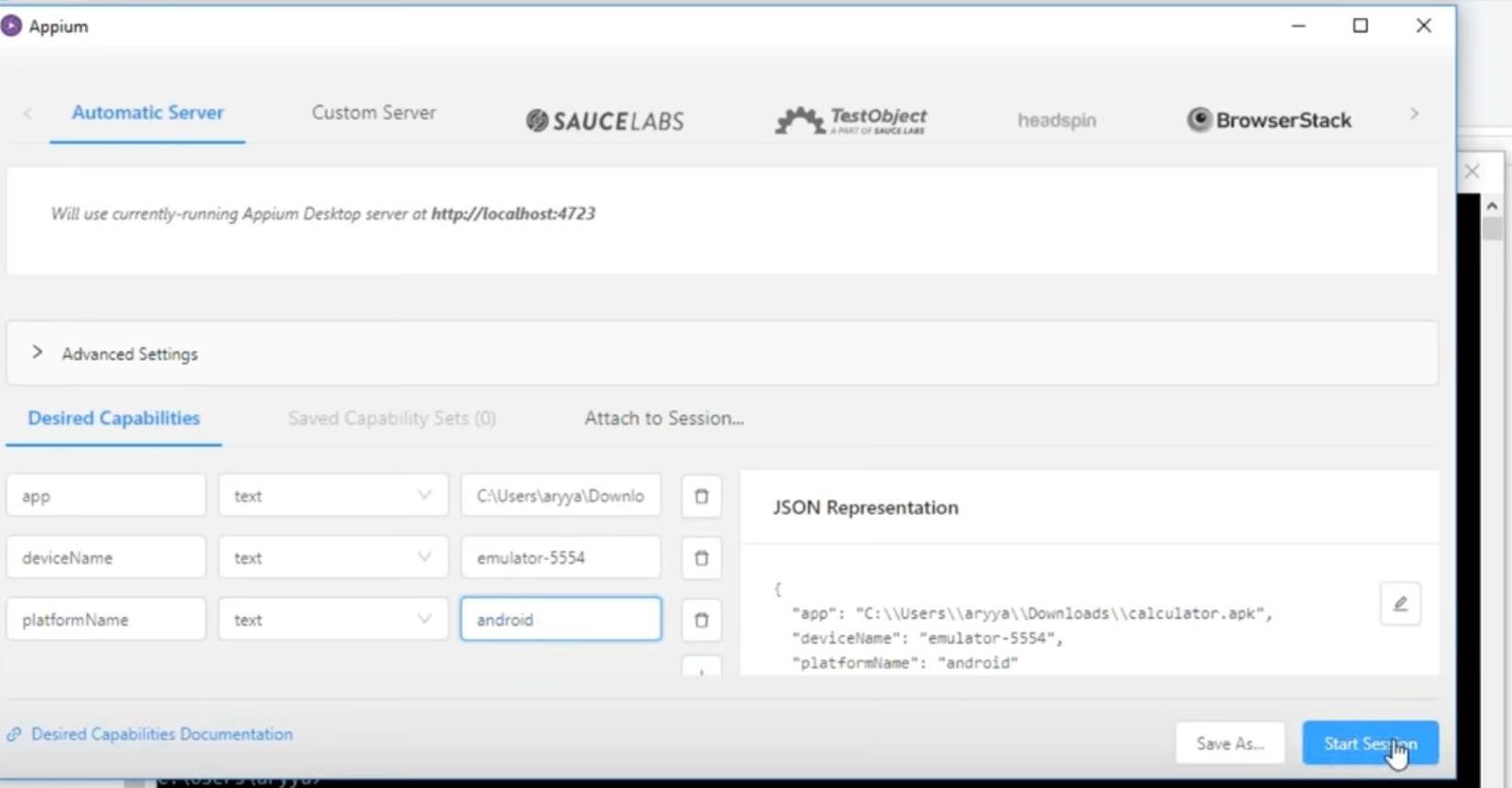The width and height of the screenshot is (1512, 788).
Task: Open Attach to Session tab
Action: pos(663,418)
